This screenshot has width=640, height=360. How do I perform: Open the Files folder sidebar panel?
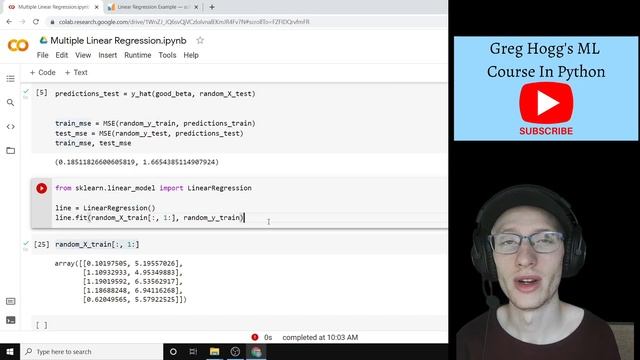click(11, 151)
